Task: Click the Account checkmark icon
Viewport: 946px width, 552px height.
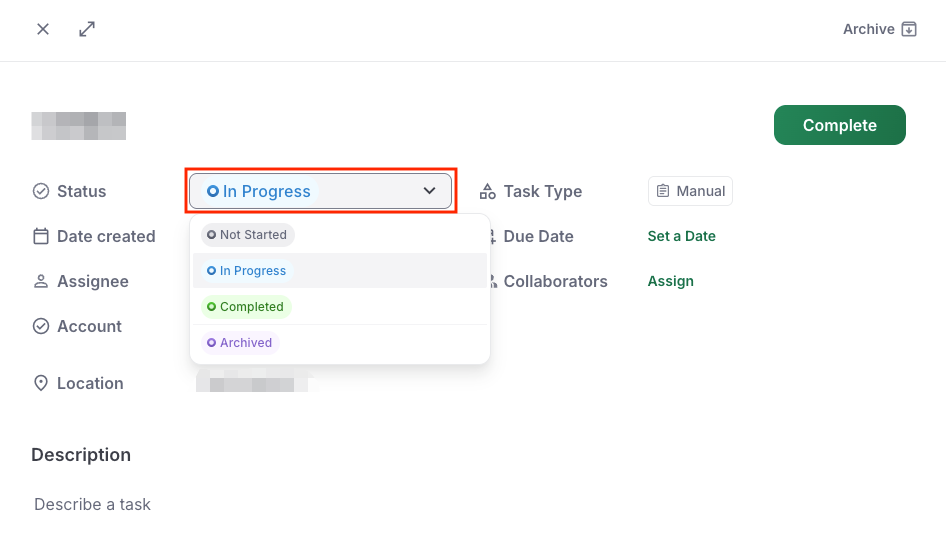Action: 40,326
